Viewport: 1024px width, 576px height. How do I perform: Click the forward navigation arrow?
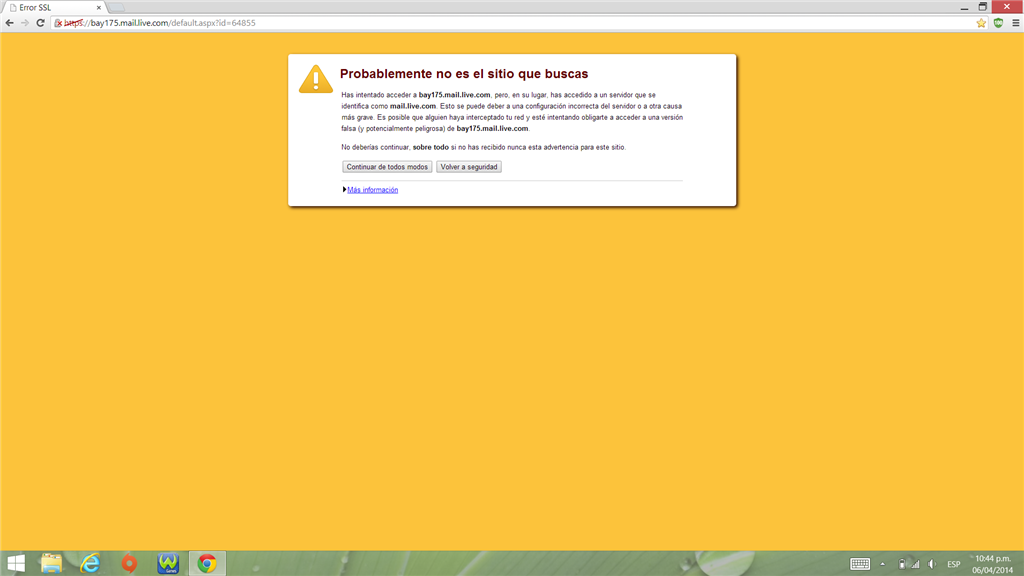pyautogui.click(x=25, y=23)
